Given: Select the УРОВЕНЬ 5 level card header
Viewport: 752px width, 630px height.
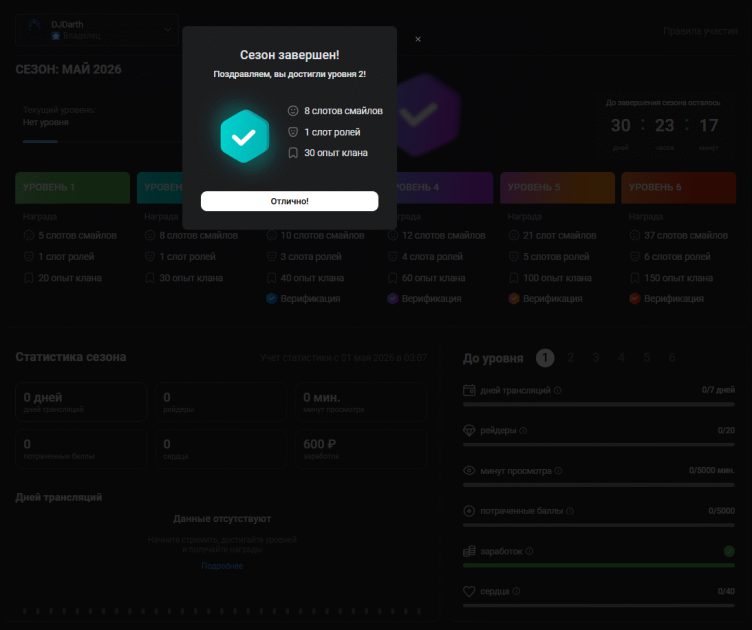Looking at the screenshot, I should coord(557,187).
